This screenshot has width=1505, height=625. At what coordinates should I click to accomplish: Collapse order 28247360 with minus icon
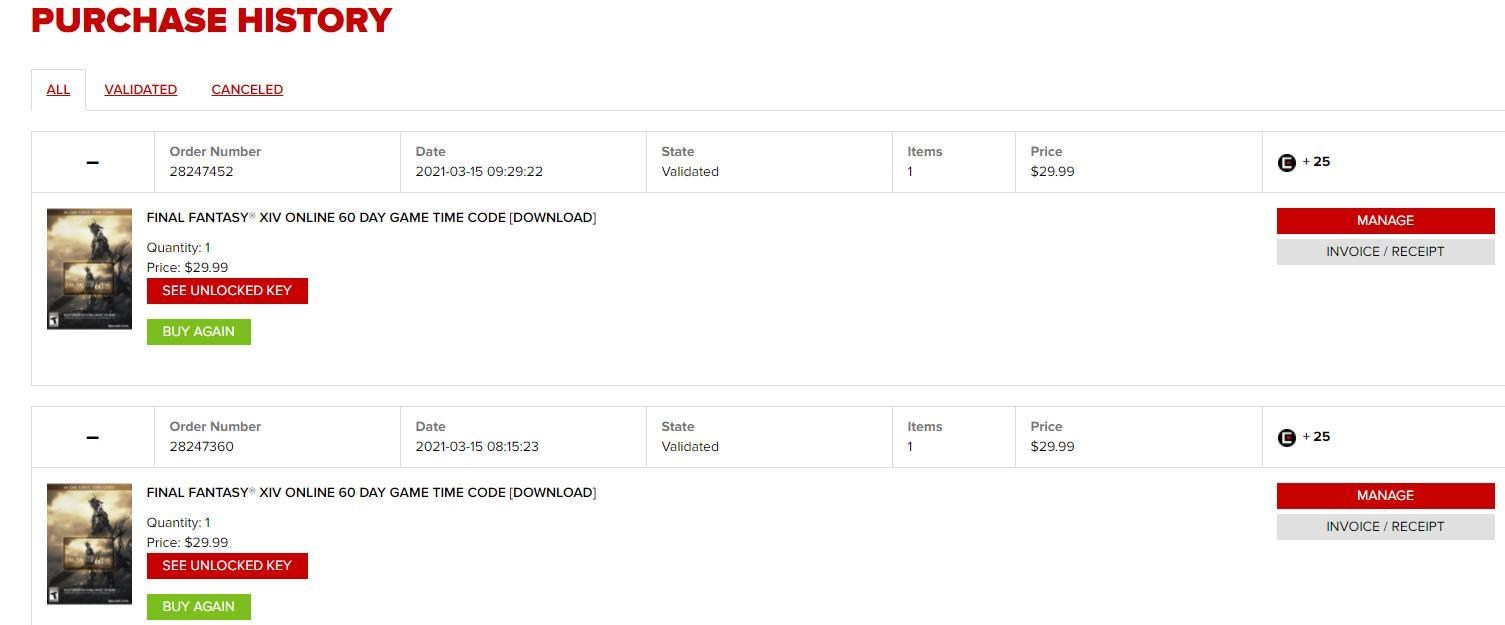tap(92, 437)
